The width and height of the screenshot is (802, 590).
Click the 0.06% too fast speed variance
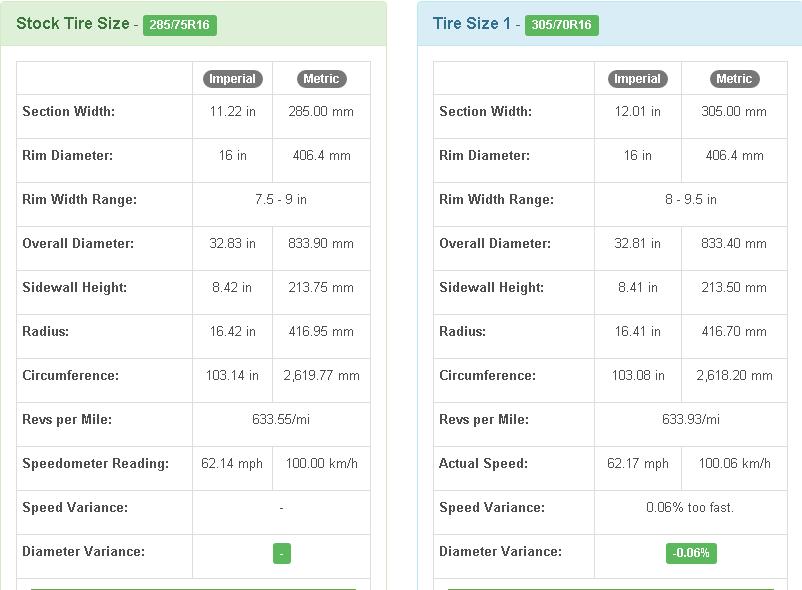coord(690,508)
